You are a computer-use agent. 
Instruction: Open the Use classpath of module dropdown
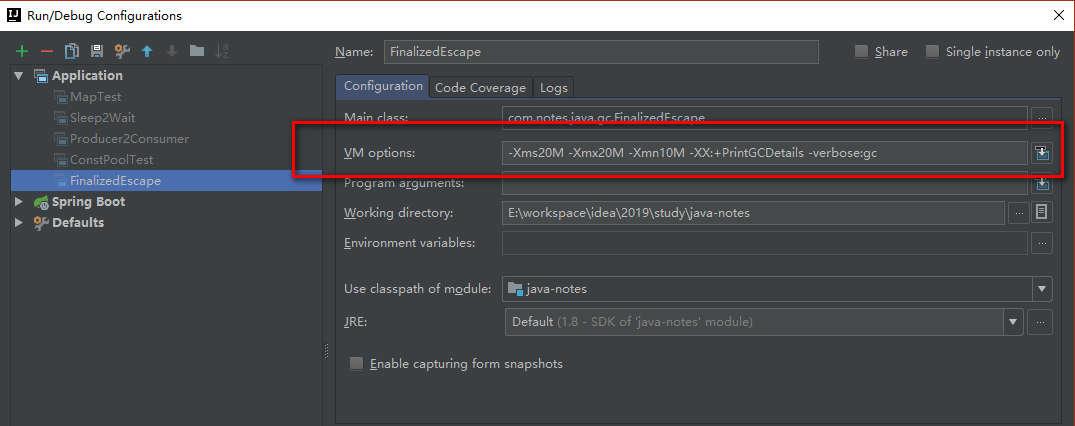[1043, 289]
